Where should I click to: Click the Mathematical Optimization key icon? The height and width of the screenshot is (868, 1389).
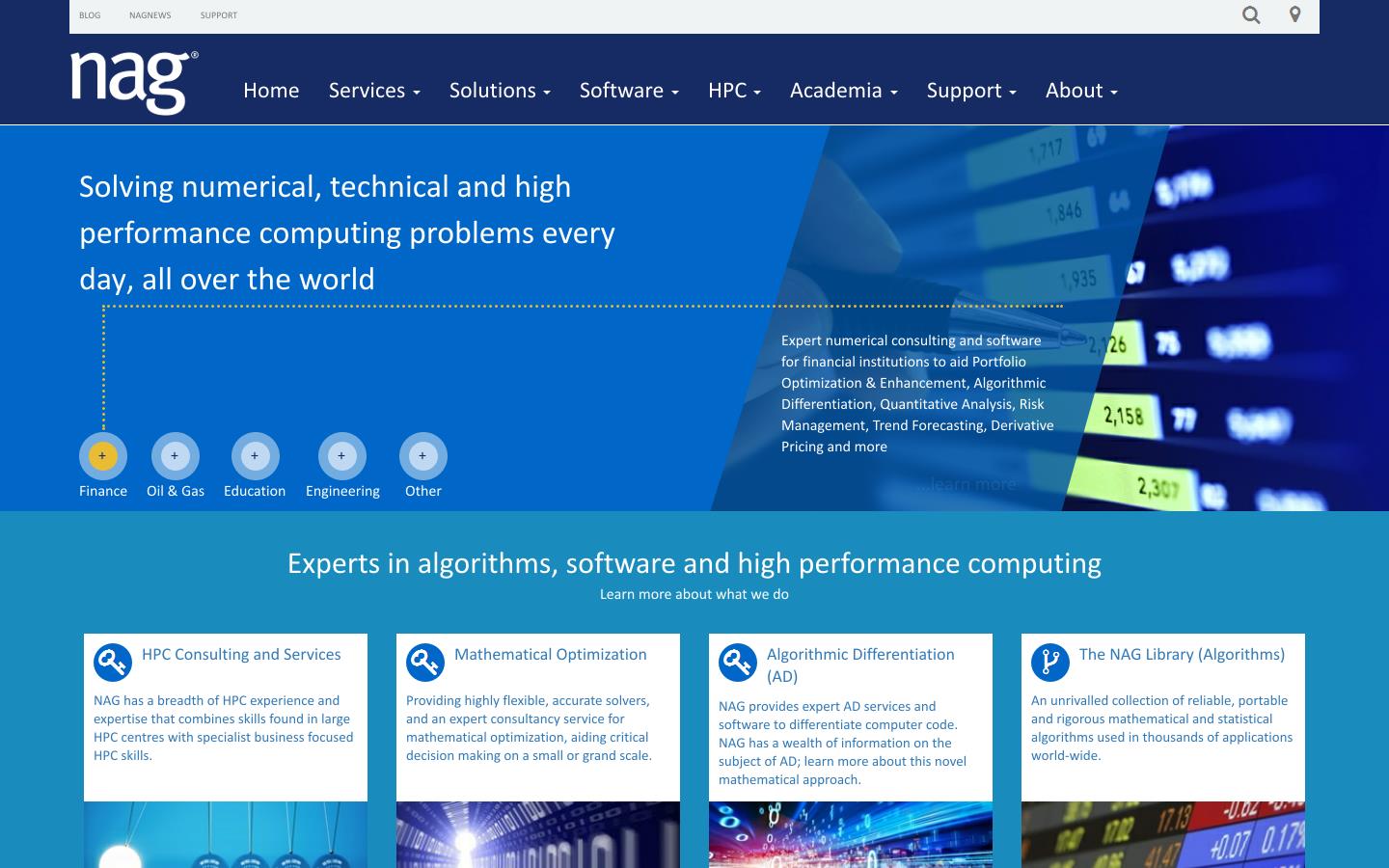(x=425, y=663)
